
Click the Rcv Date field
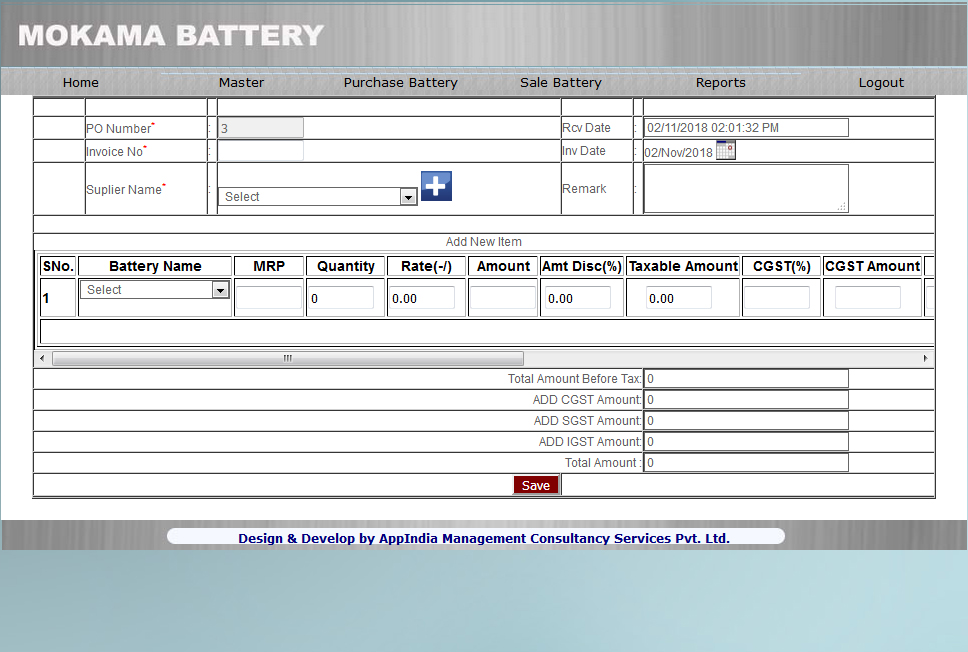746,128
